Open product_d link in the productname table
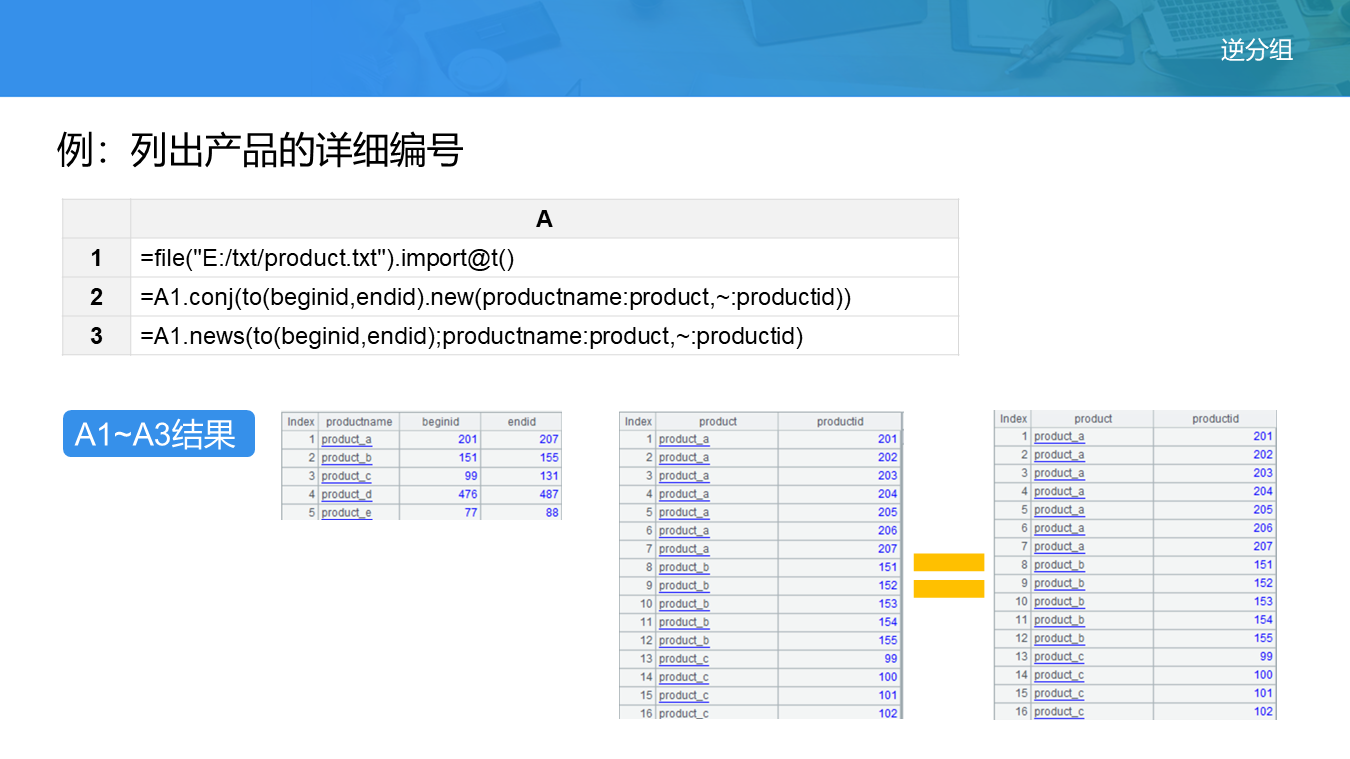The image size is (1350, 759). coord(346,494)
